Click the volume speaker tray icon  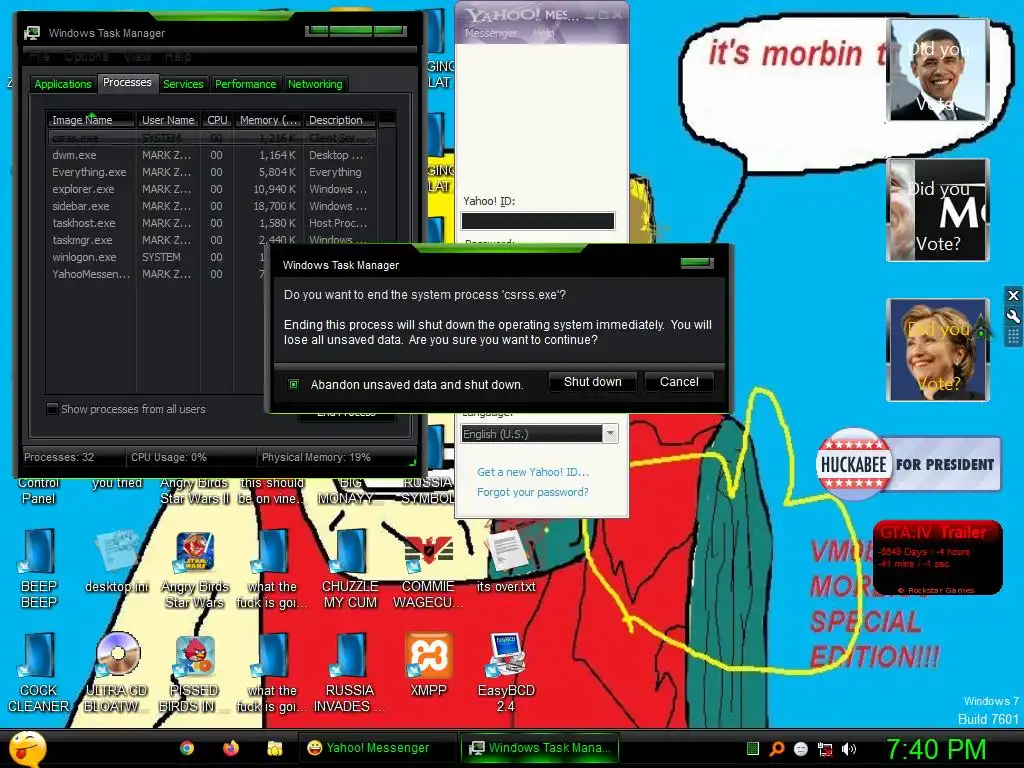(849, 749)
